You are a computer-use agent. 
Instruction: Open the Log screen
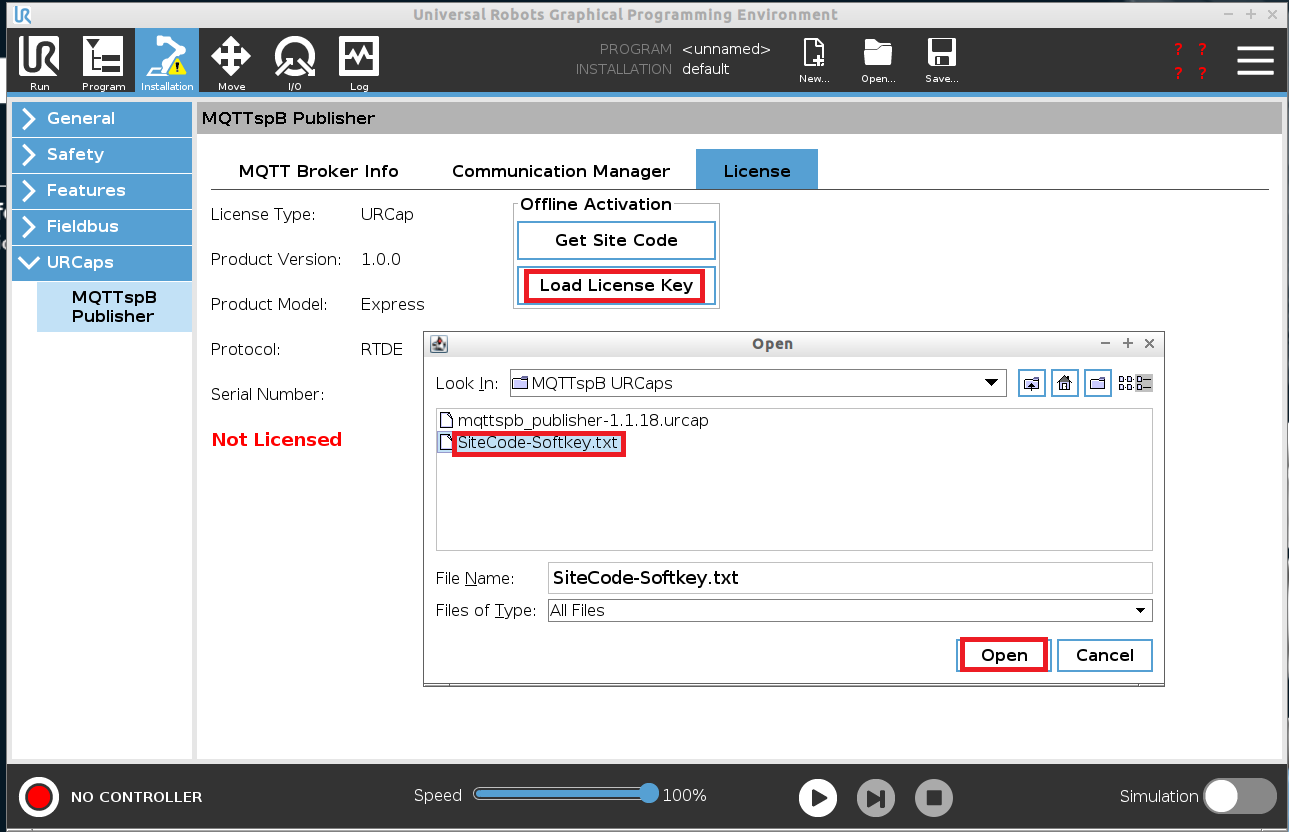pyautogui.click(x=359, y=62)
